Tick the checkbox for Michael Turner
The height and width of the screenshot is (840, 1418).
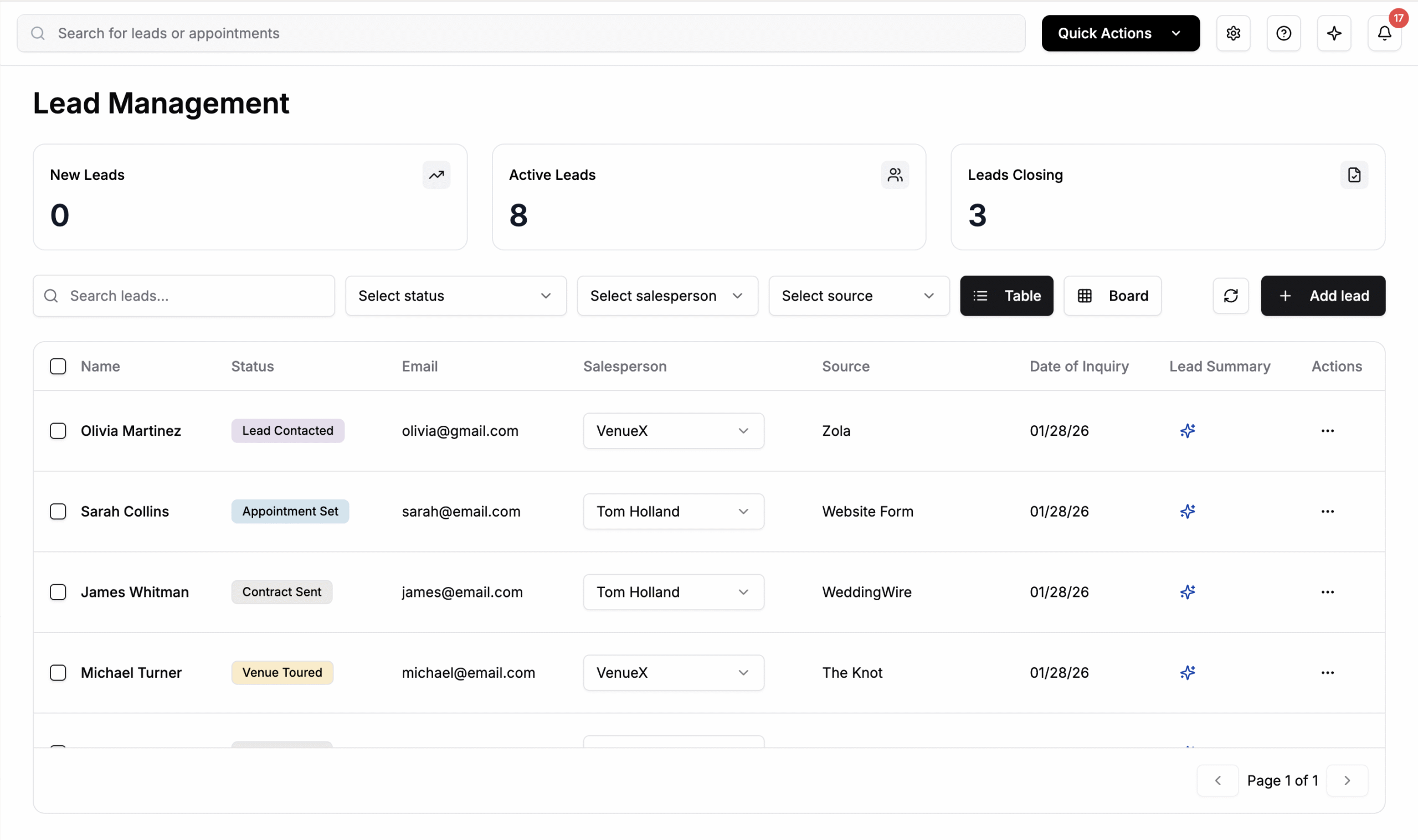58,672
